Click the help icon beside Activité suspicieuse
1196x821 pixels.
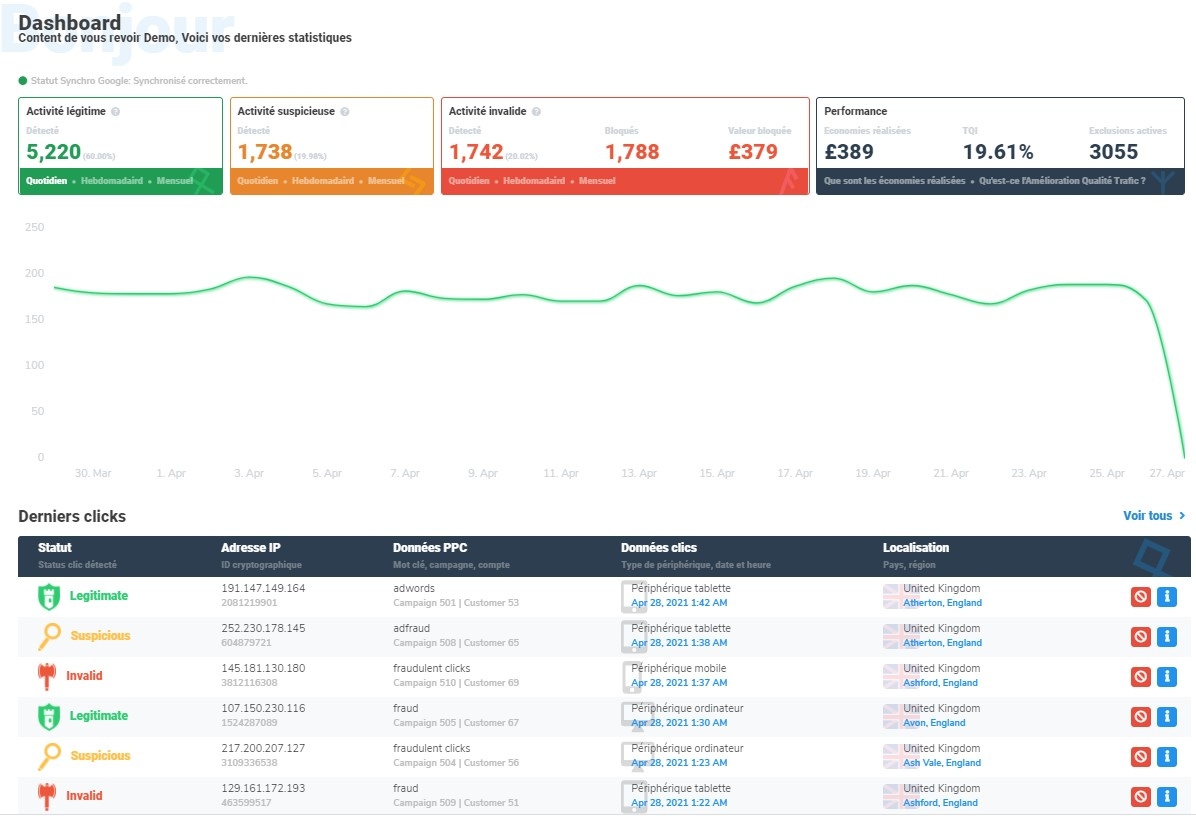click(x=345, y=112)
